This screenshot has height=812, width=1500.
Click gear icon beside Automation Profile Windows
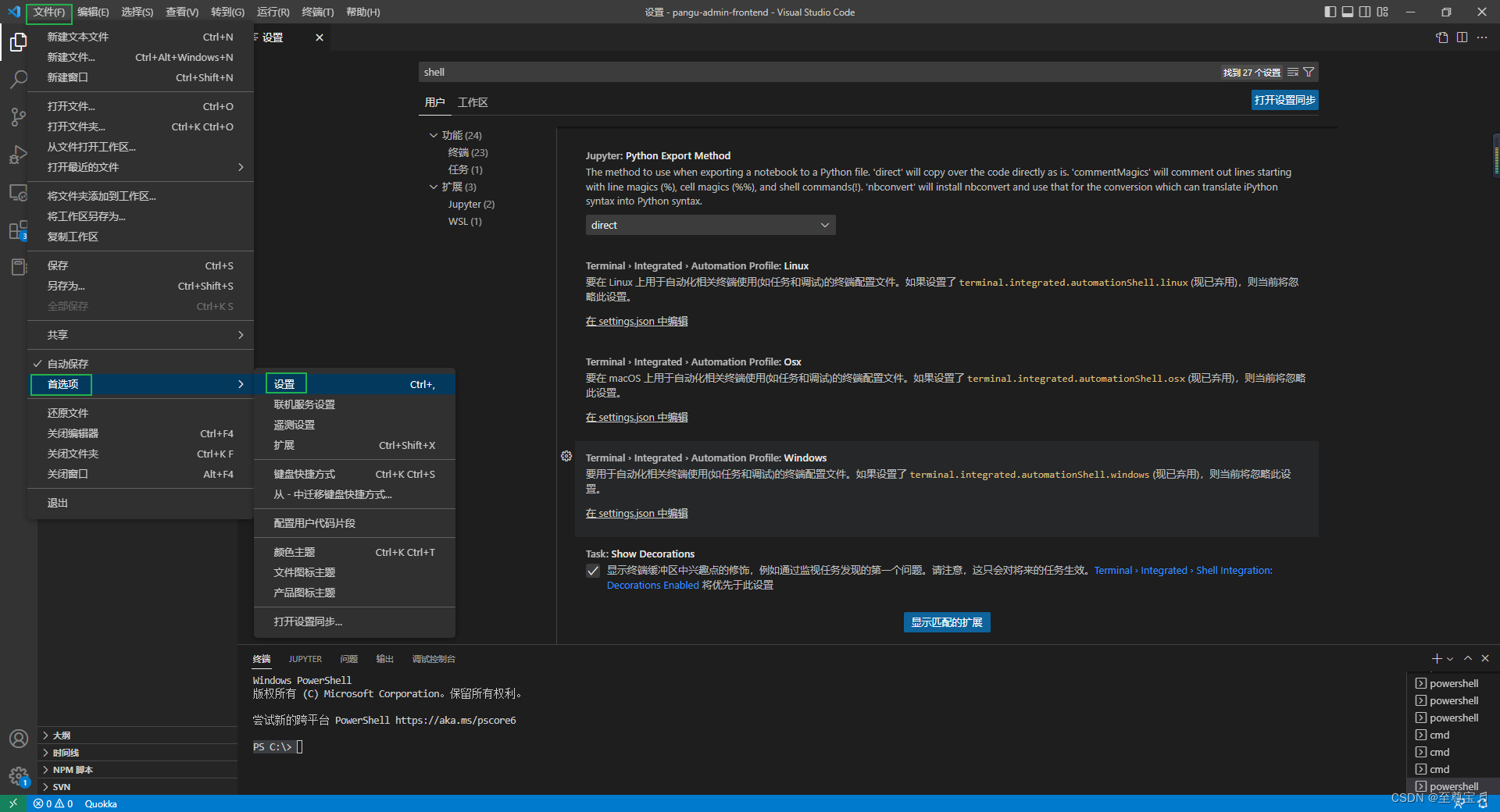(566, 456)
